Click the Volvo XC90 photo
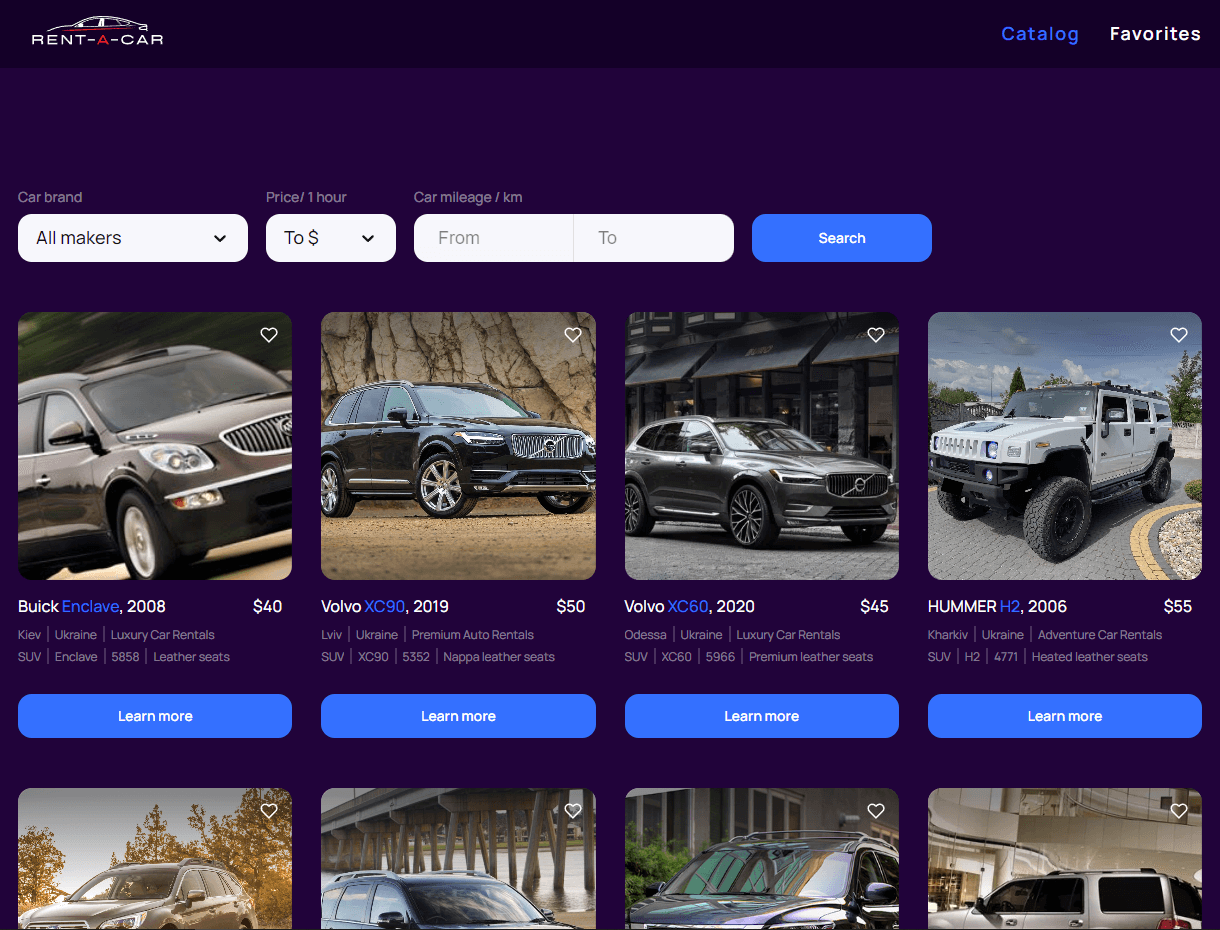The image size is (1220, 930). [458, 446]
